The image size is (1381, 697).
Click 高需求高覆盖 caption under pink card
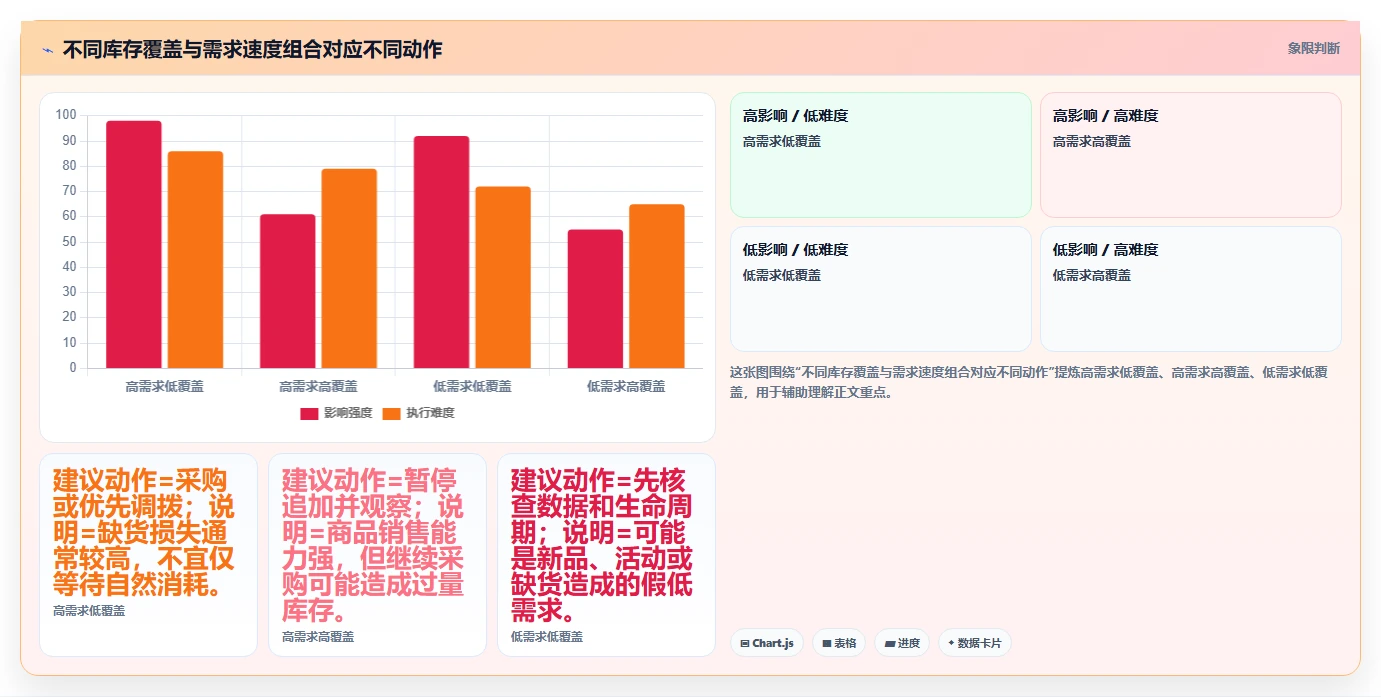[x=318, y=636]
